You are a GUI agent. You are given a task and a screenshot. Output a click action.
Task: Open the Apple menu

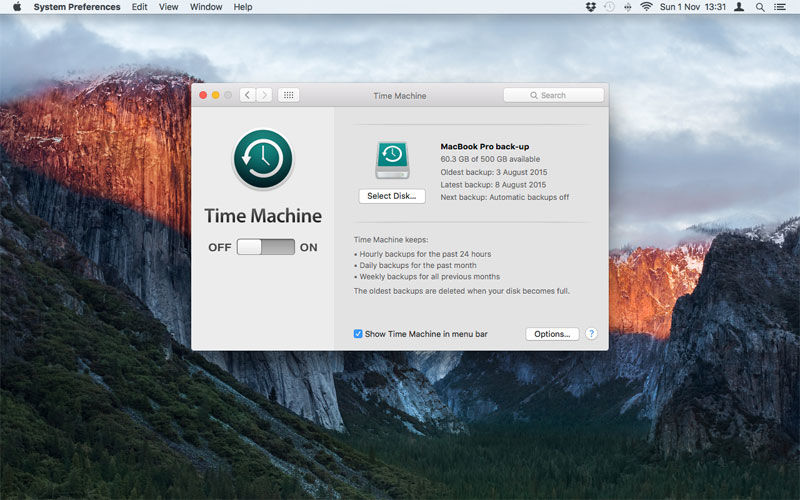[17, 7]
